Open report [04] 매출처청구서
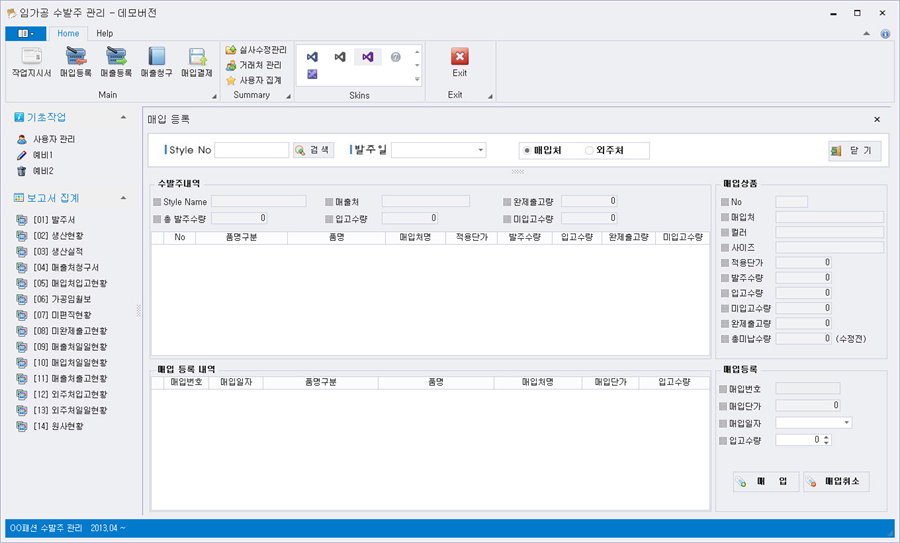The height and width of the screenshot is (543, 900). click(58, 267)
